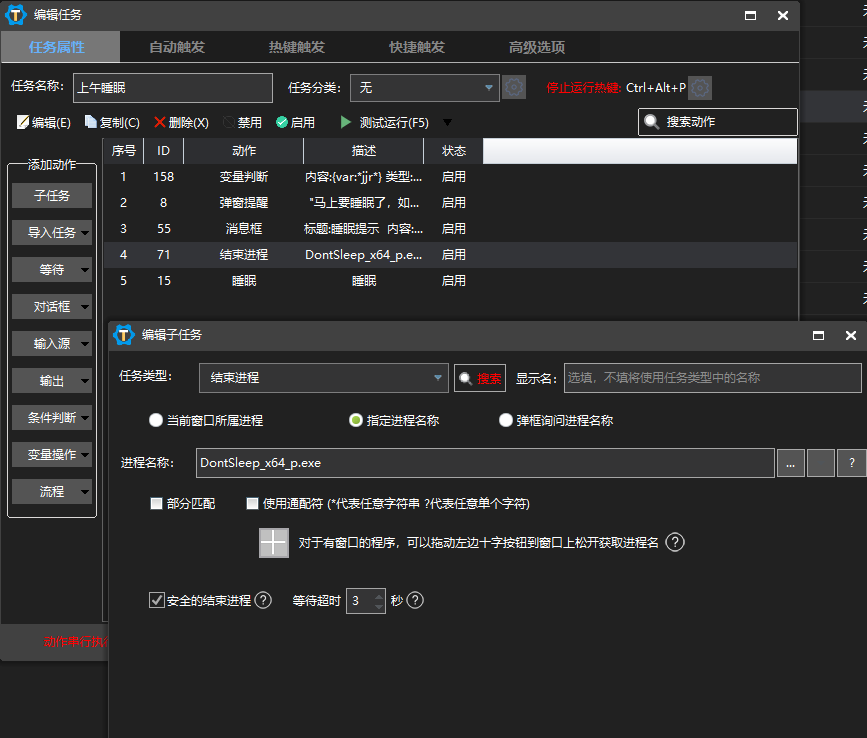Open the 高级选项 tab
The width and height of the screenshot is (867, 738).
click(x=537, y=47)
